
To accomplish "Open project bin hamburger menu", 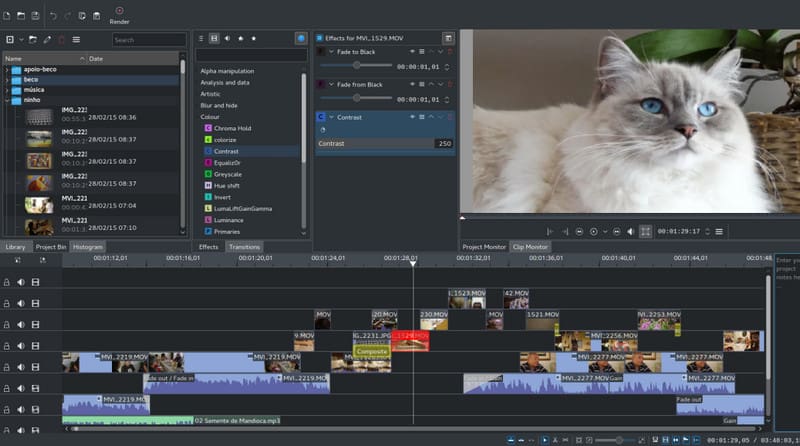I will point(76,39).
